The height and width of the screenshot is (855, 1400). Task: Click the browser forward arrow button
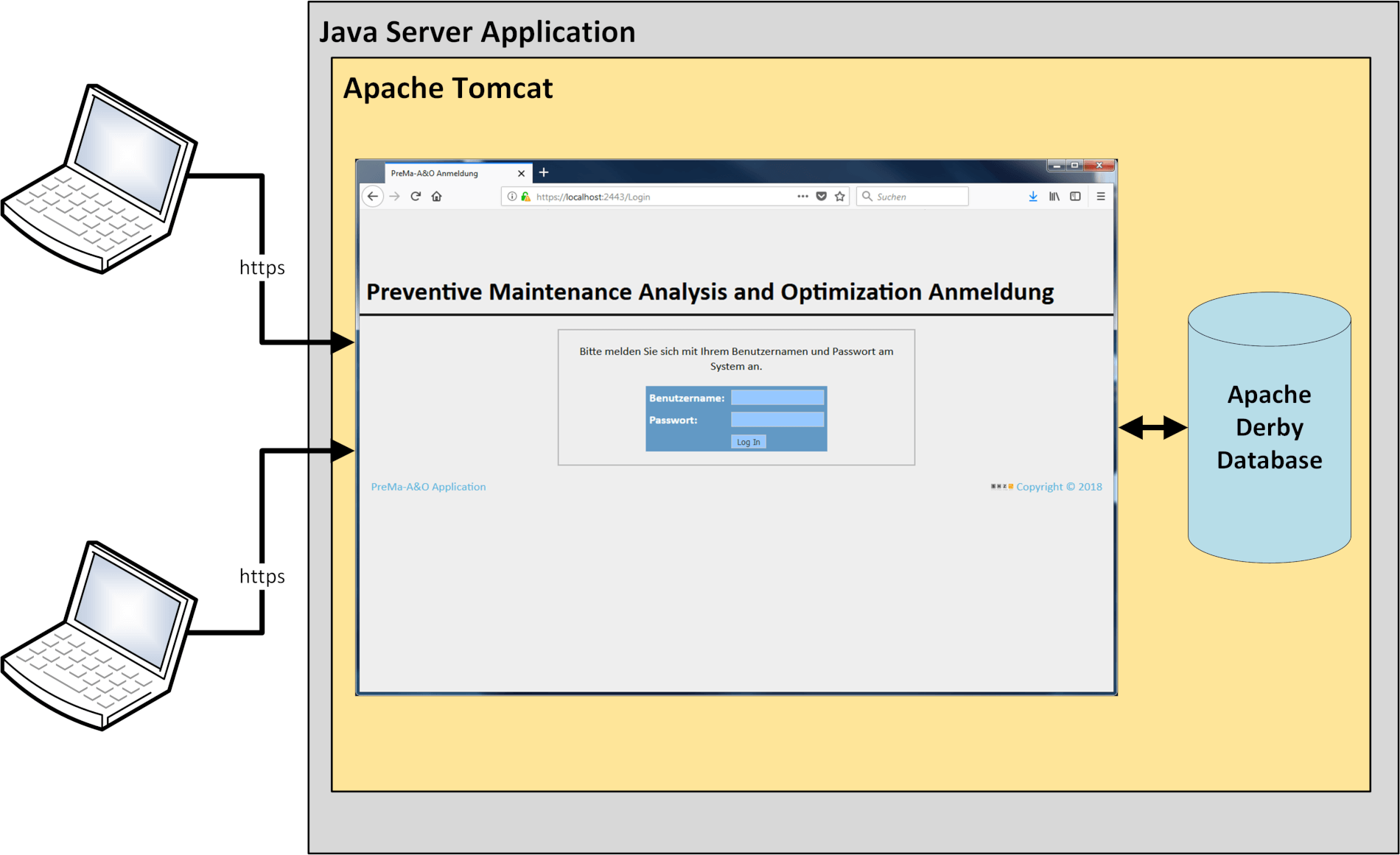(394, 197)
